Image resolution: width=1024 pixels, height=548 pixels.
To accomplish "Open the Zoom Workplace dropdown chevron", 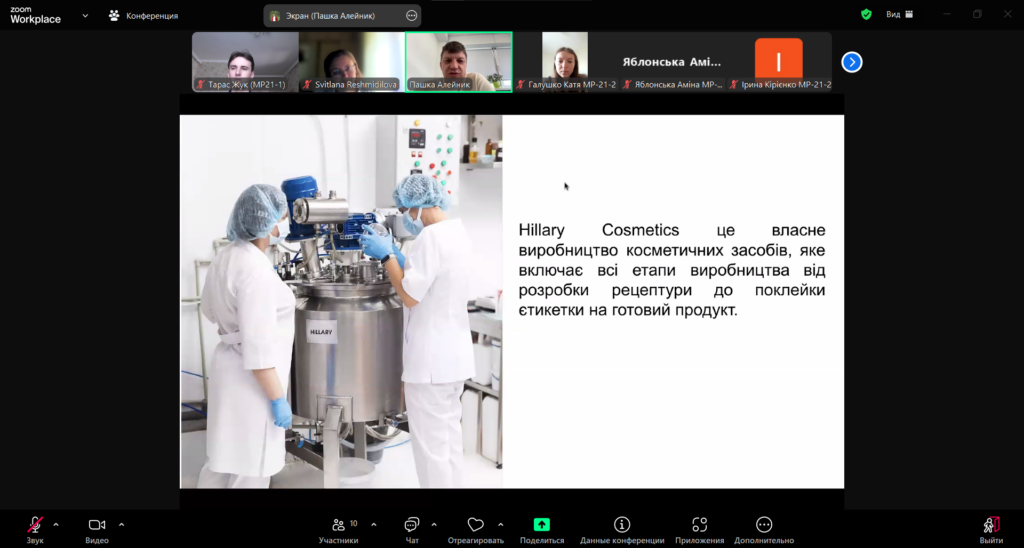I will click(85, 15).
